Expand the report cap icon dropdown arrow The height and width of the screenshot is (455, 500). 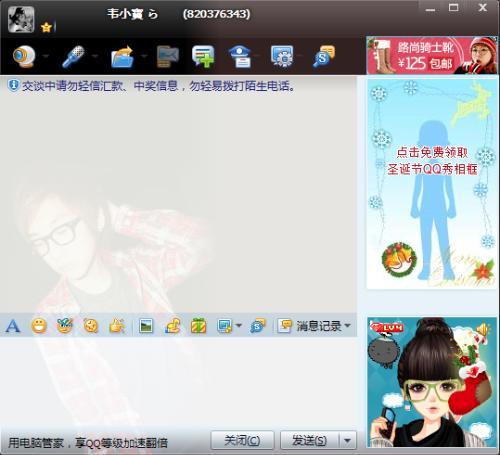257,56
